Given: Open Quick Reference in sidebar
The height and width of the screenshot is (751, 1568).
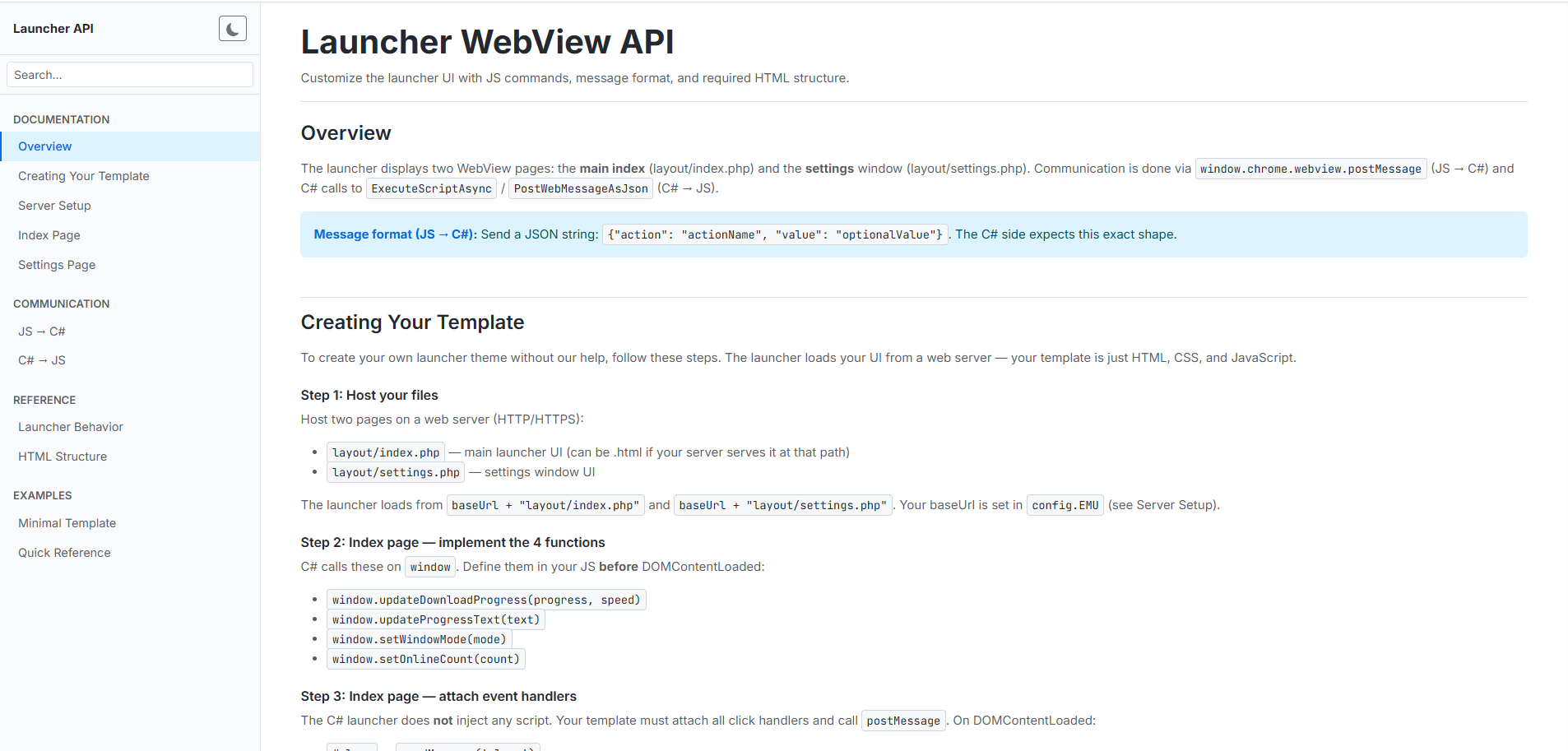Looking at the screenshot, I should [x=64, y=553].
